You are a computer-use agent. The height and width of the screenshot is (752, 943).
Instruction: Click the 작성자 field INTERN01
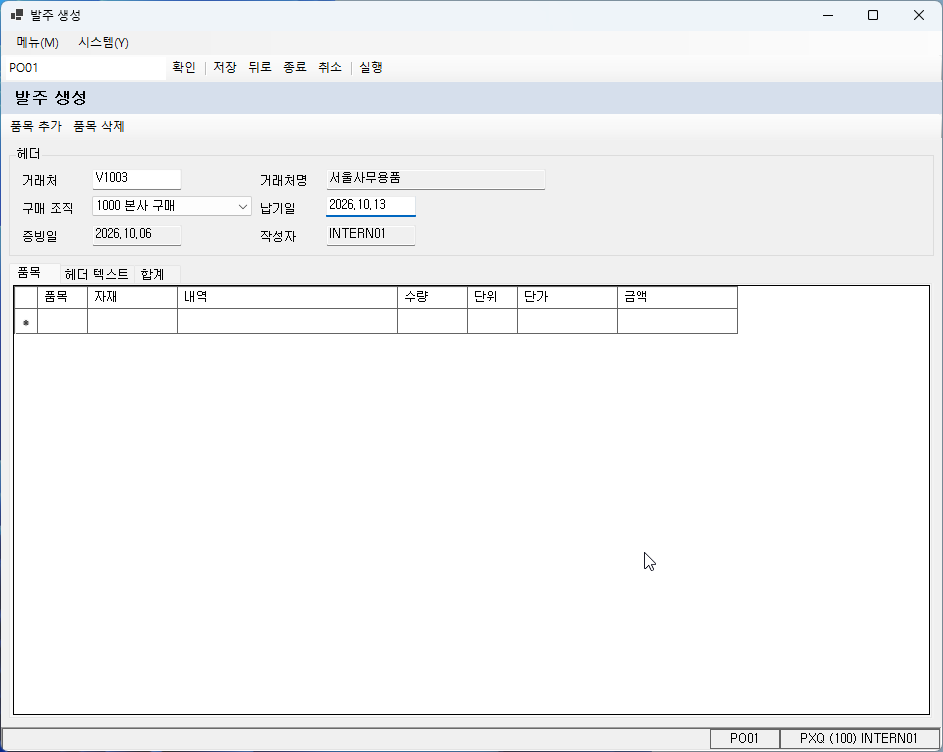370,235
